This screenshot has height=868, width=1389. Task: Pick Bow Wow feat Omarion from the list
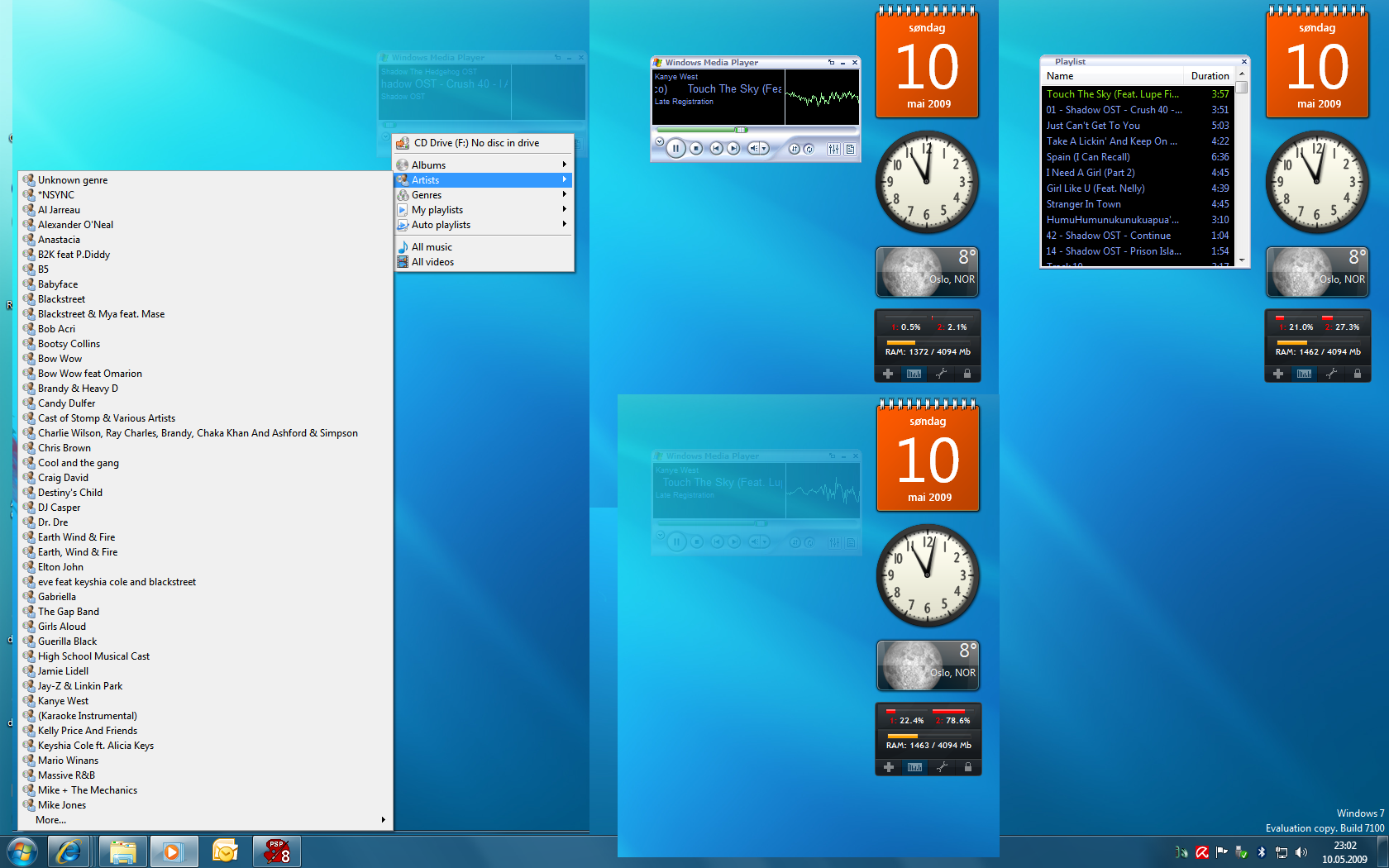205,374
